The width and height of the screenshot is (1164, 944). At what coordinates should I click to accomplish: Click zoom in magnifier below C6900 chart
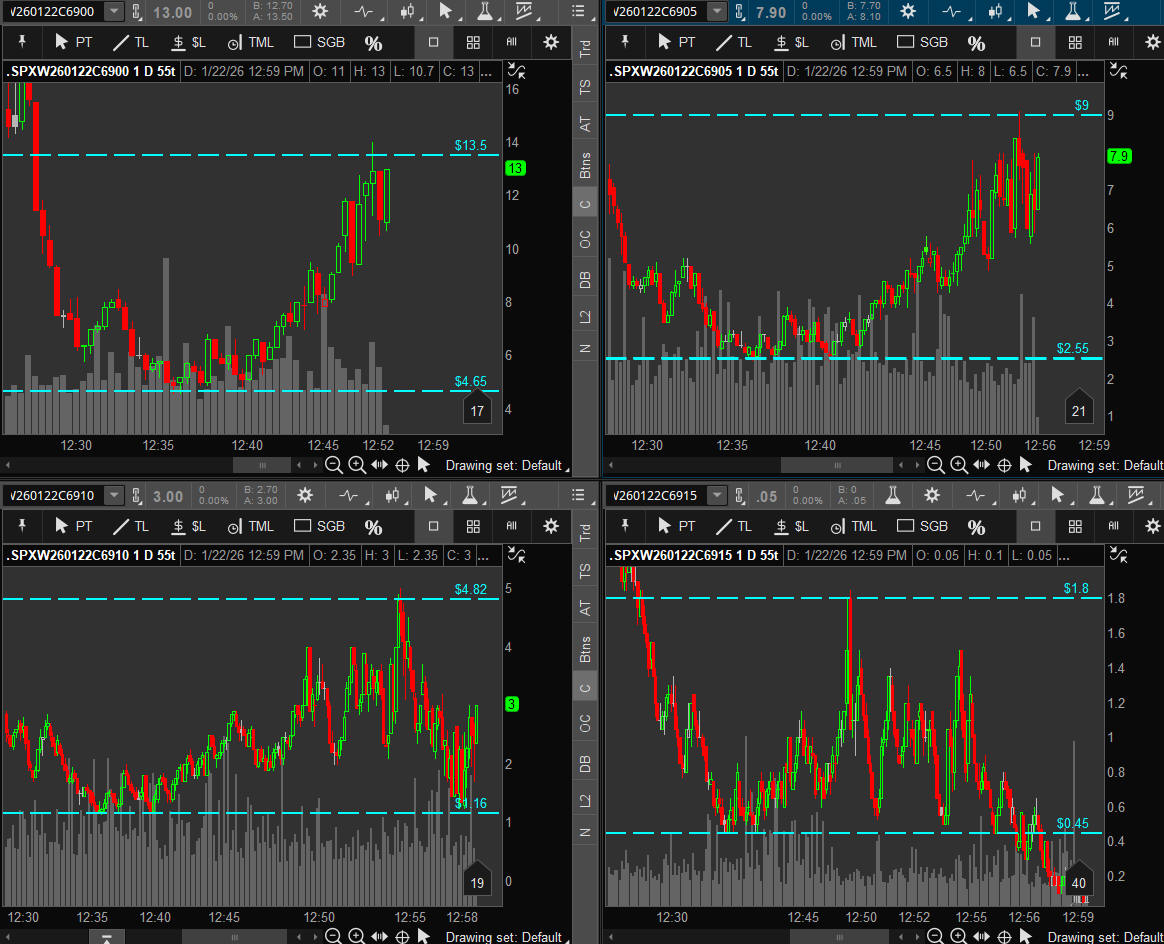[x=357, y=465]
